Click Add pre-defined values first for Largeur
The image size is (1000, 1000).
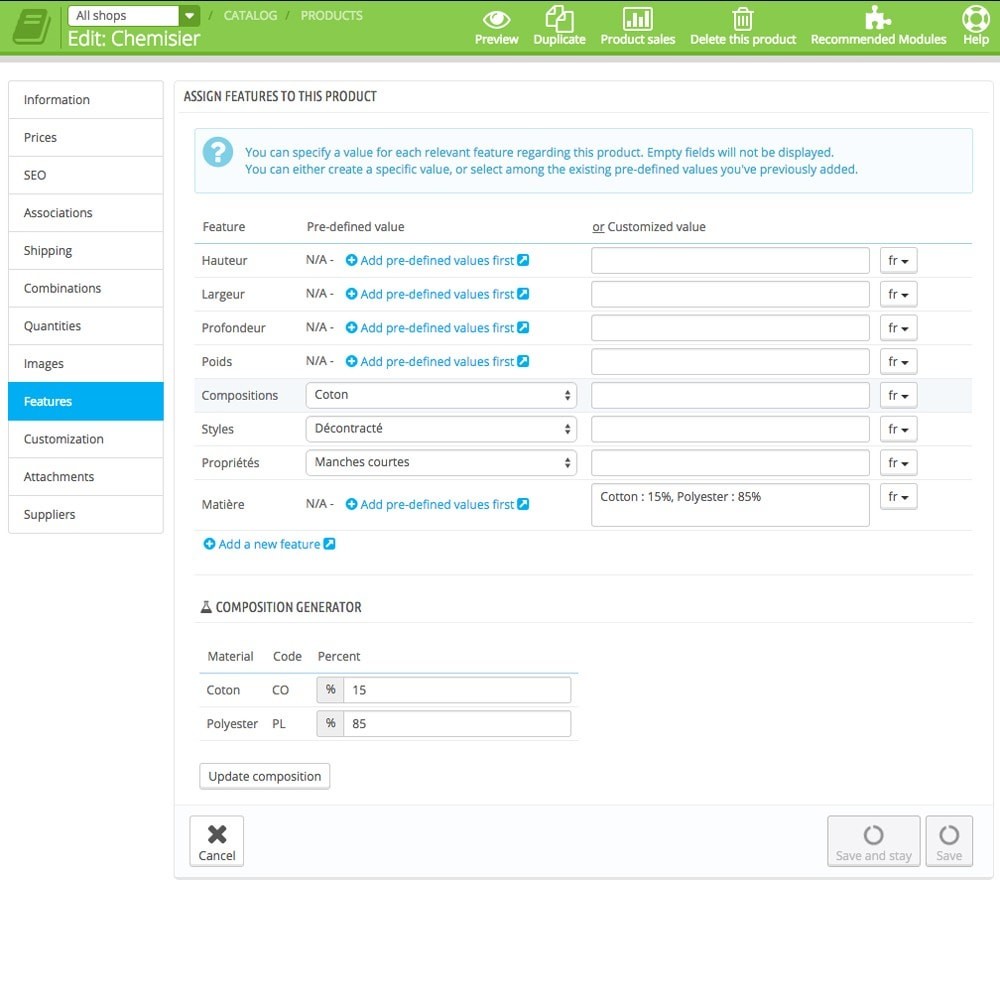click(437, 294)
